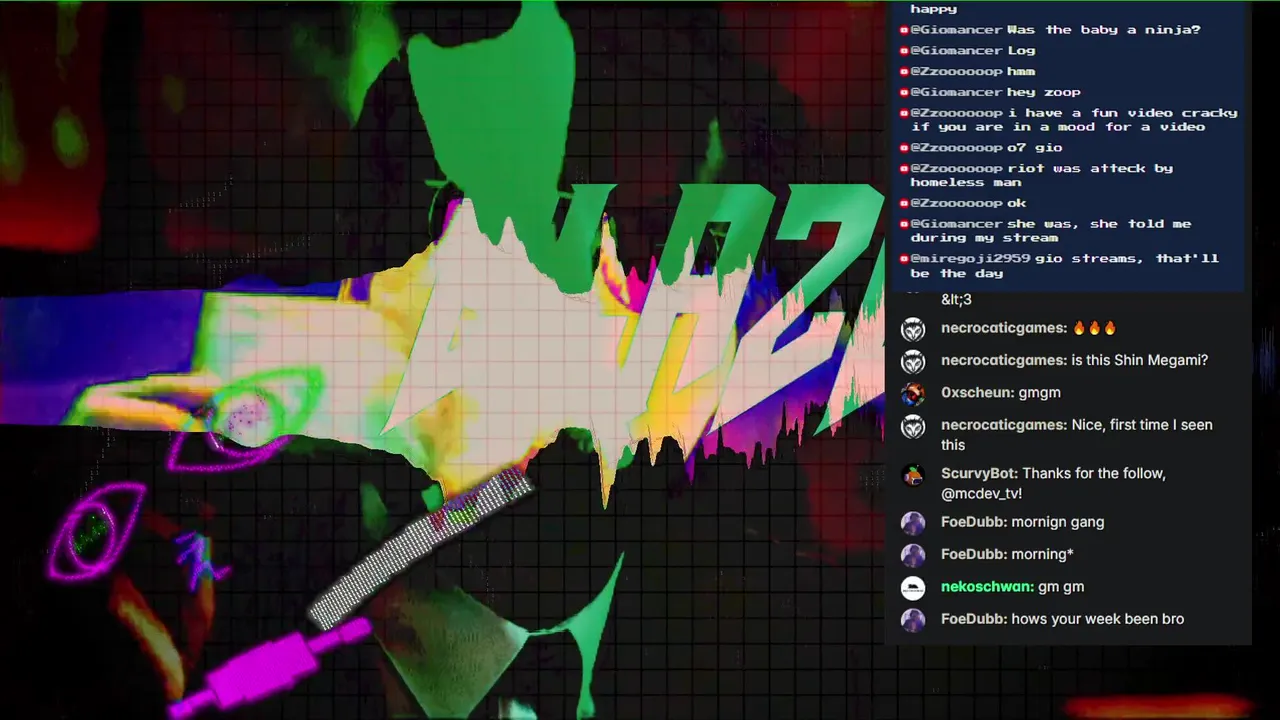Click necrocaticgames avatar beside 'Nice, first time'
This screenshot has width=1280, height=720.
(913, 426)
